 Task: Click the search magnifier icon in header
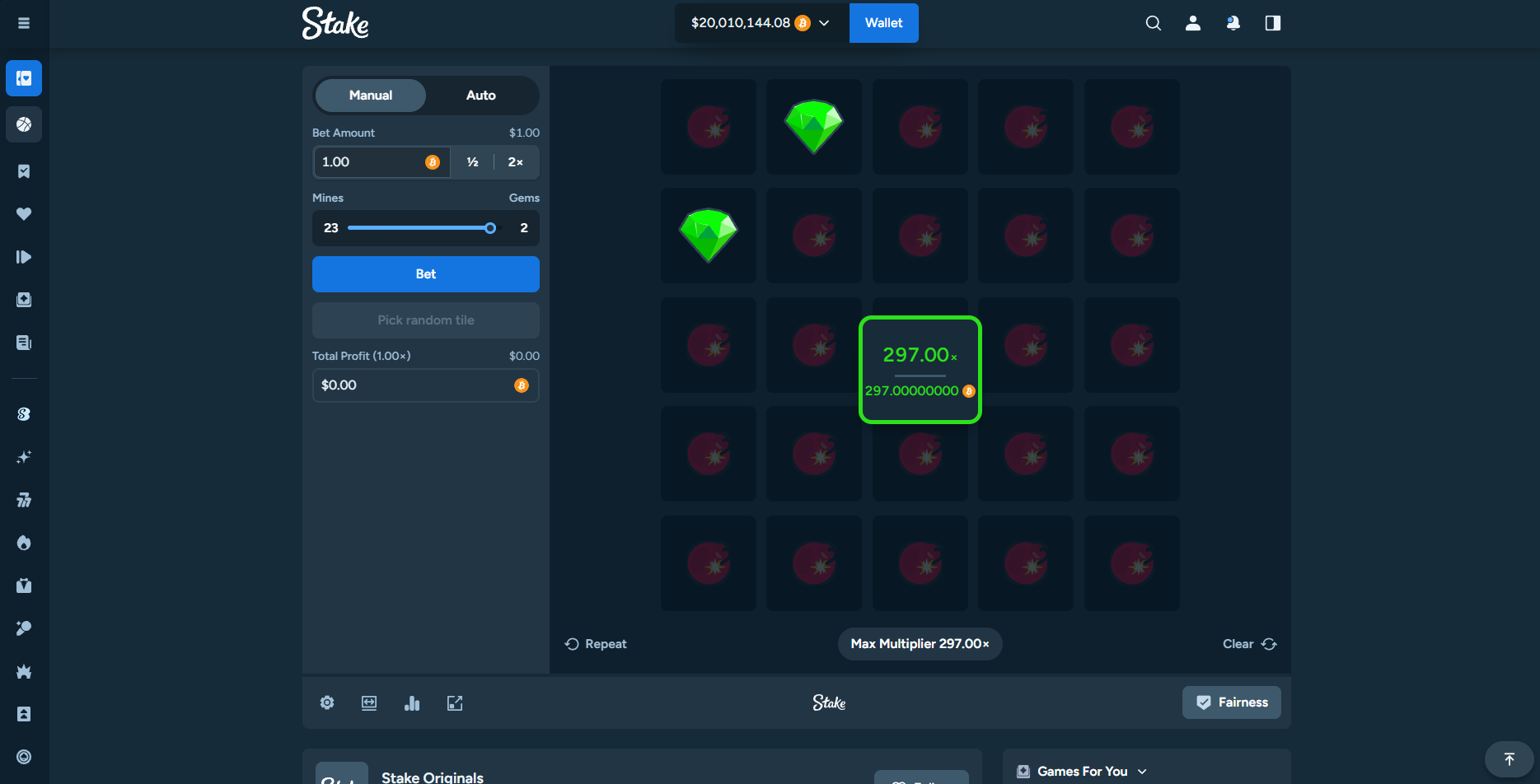[x=1154, y=23]
